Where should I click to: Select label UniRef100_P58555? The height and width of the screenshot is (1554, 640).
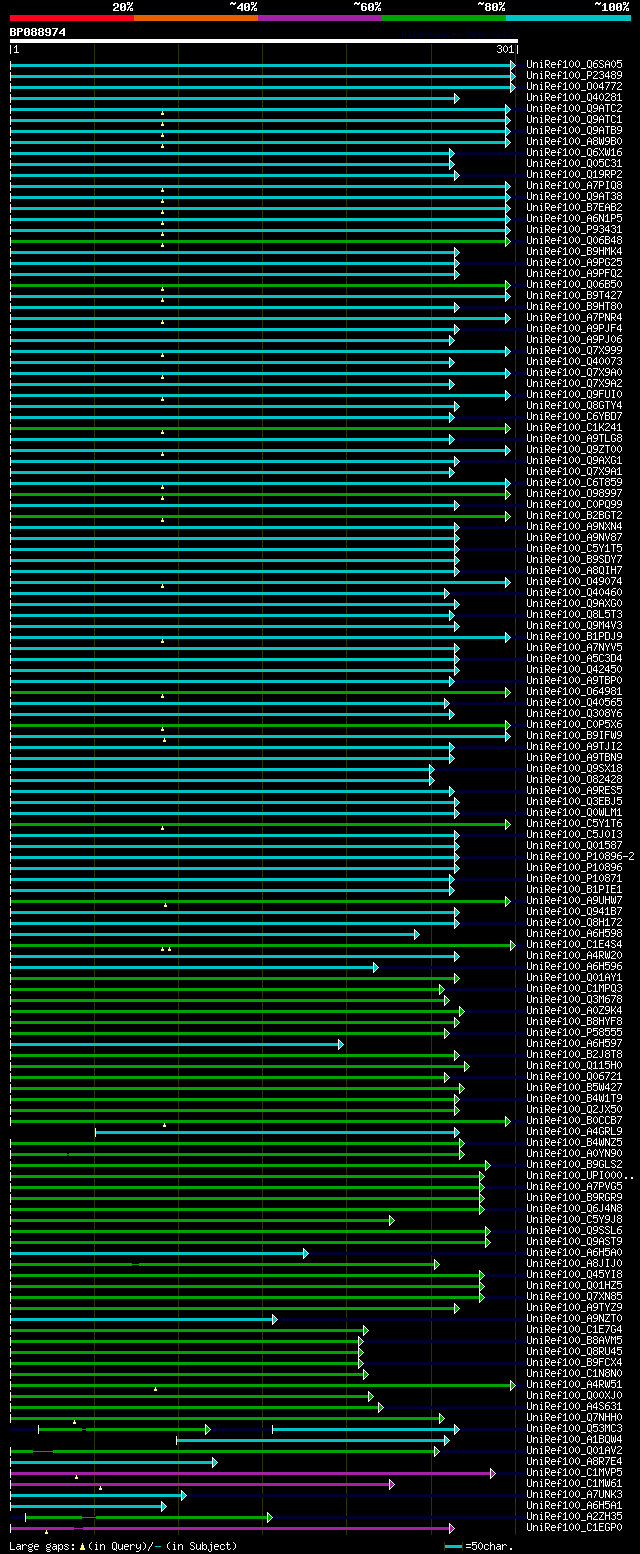click(x=574, y=1032)
